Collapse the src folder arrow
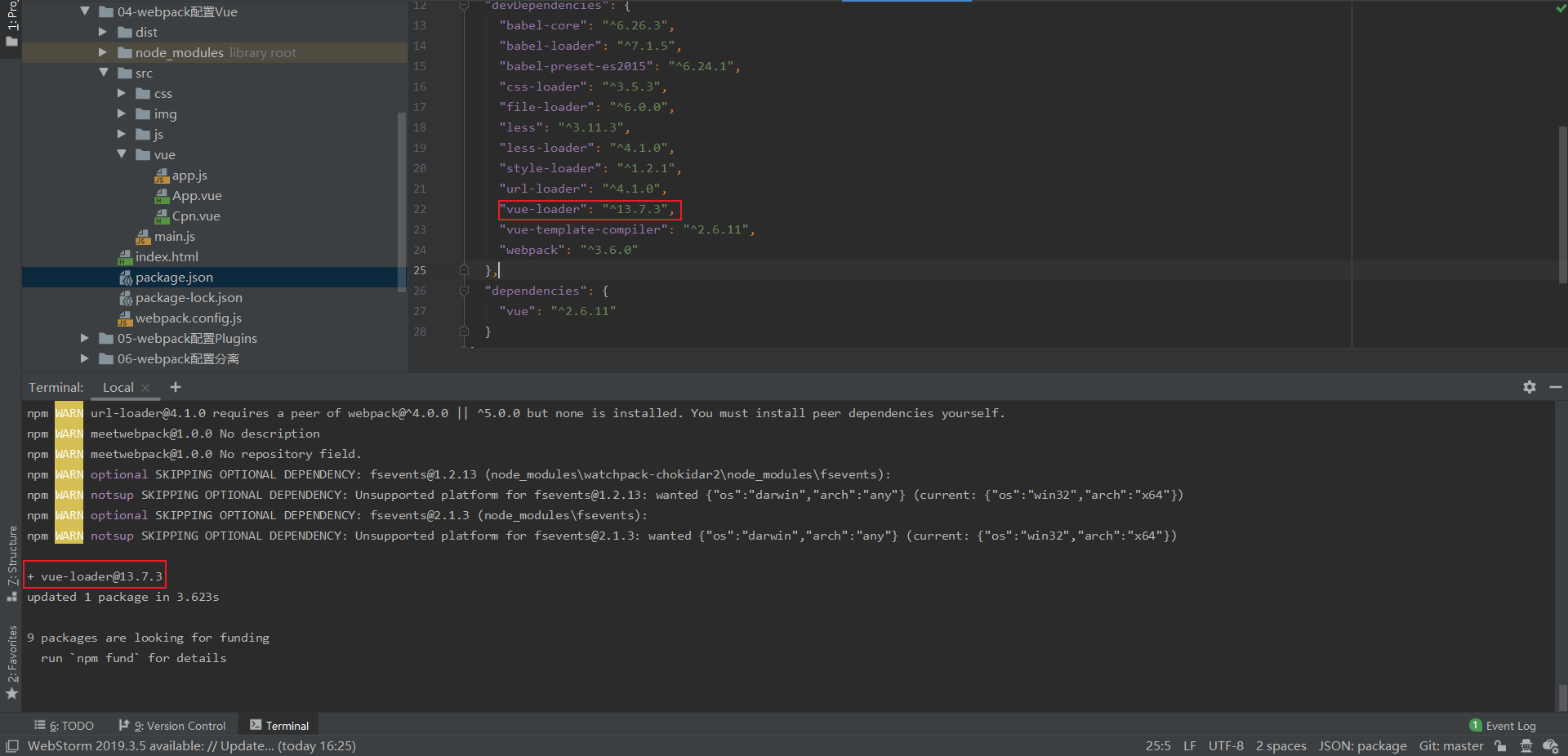The width and height of the screenshot is (1568, 756). 104,73
